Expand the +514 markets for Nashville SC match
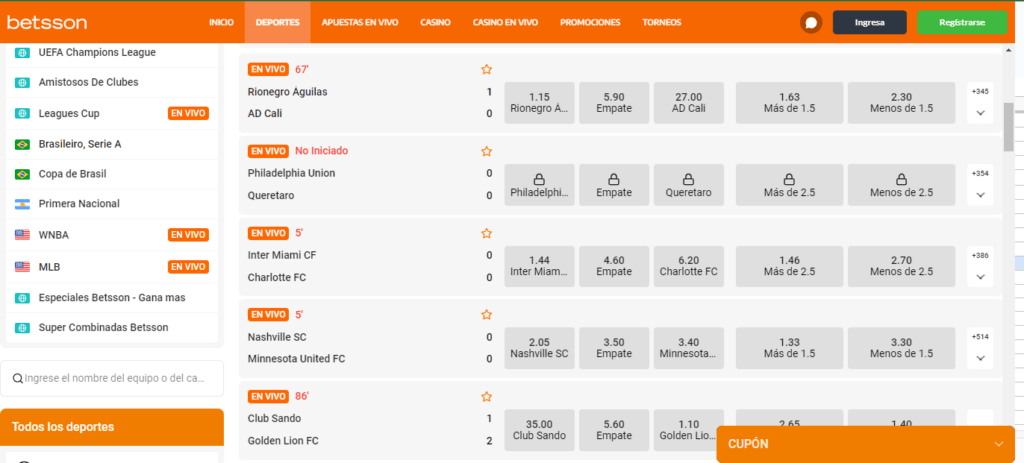The image size is (1024, 463). pos(980,349)
